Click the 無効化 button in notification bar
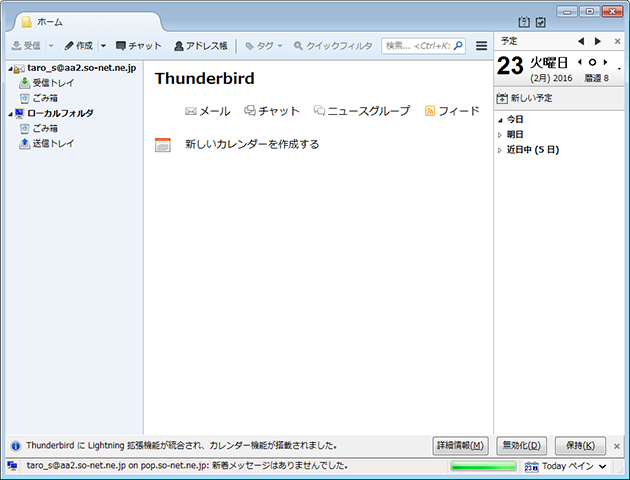The image size is (630, 480). pyautogui.click(x=522, y=446)
